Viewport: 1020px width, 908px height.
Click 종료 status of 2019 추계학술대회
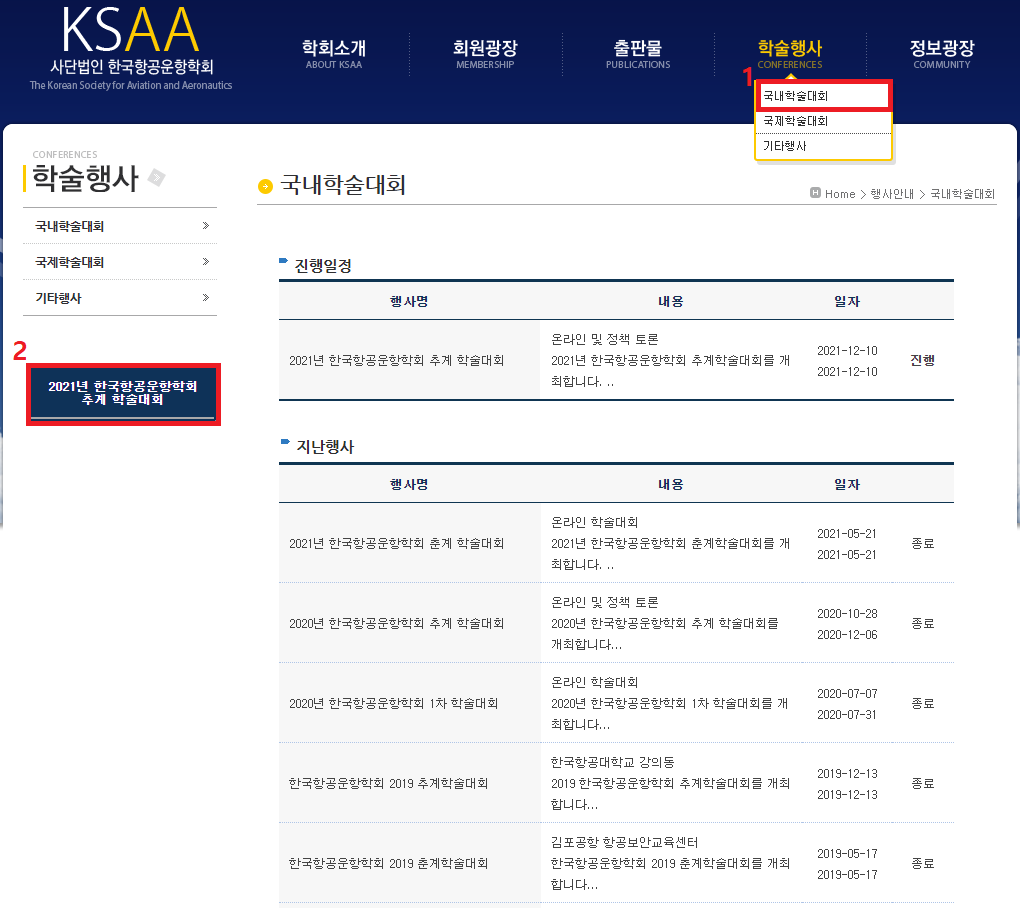click(x=922, y=783)
